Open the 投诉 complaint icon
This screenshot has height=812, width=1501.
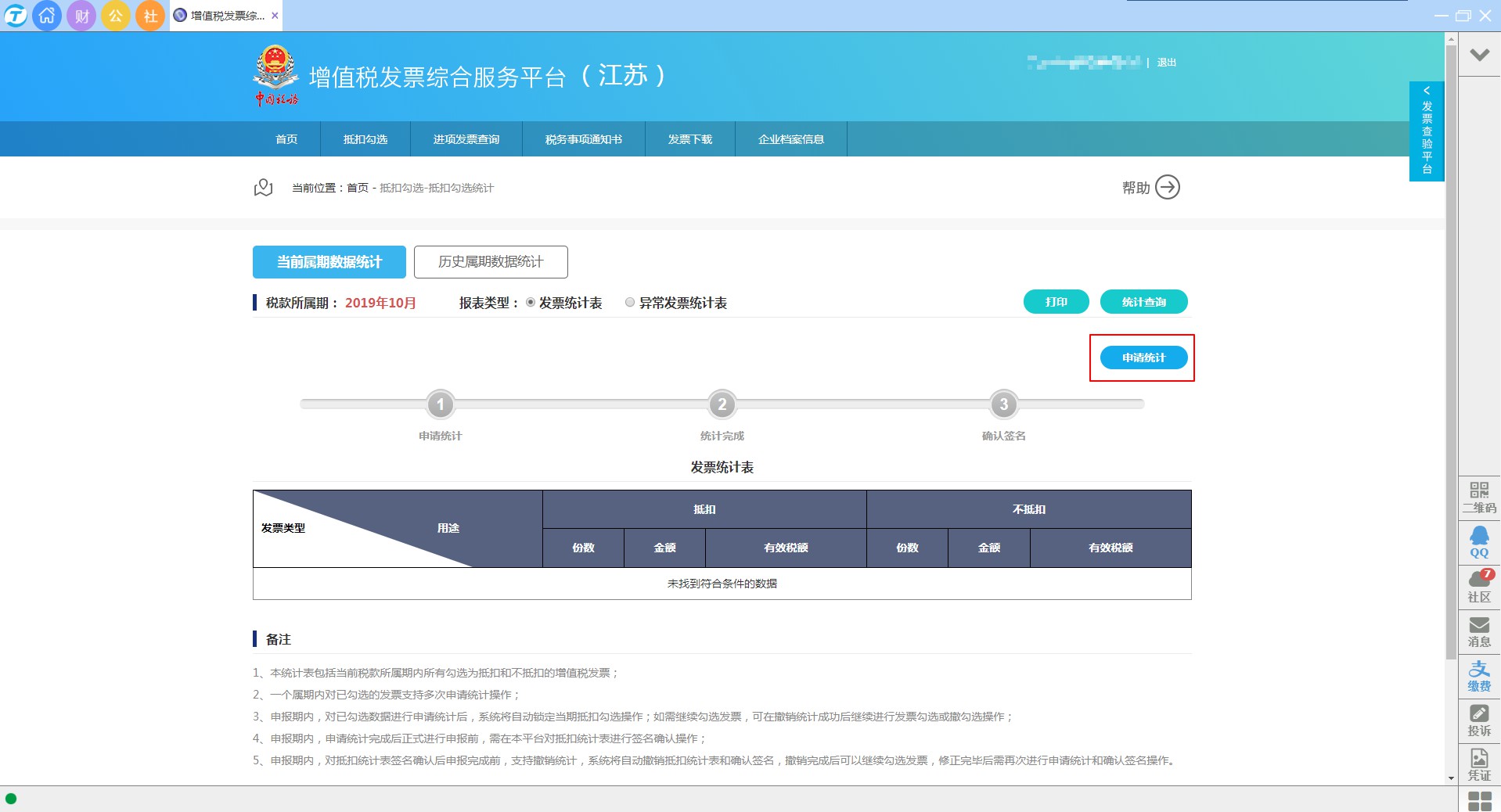[x=1478, y=720]
